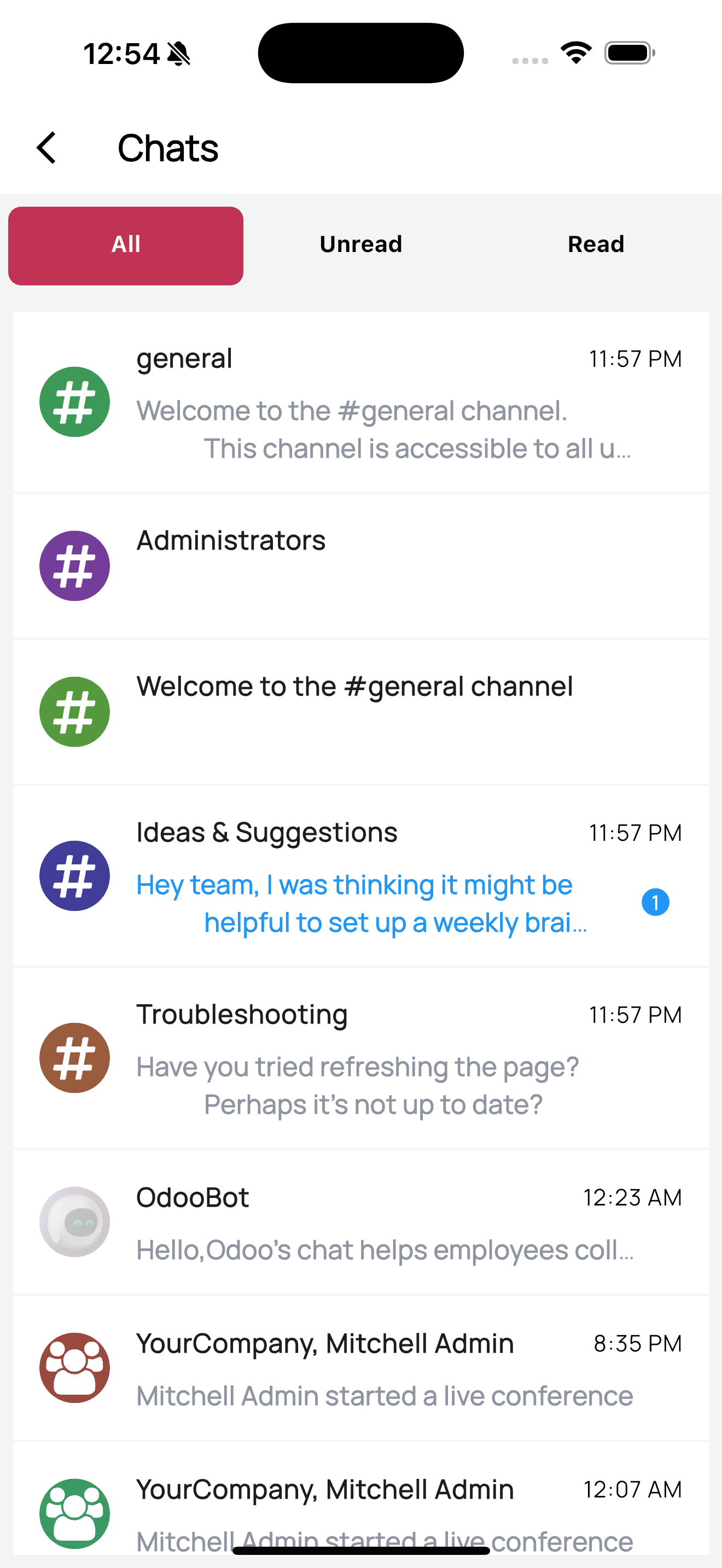
Task: Tap the Ideas & Suggestions hashtag avatar
Action: click(x=74, y=875)
